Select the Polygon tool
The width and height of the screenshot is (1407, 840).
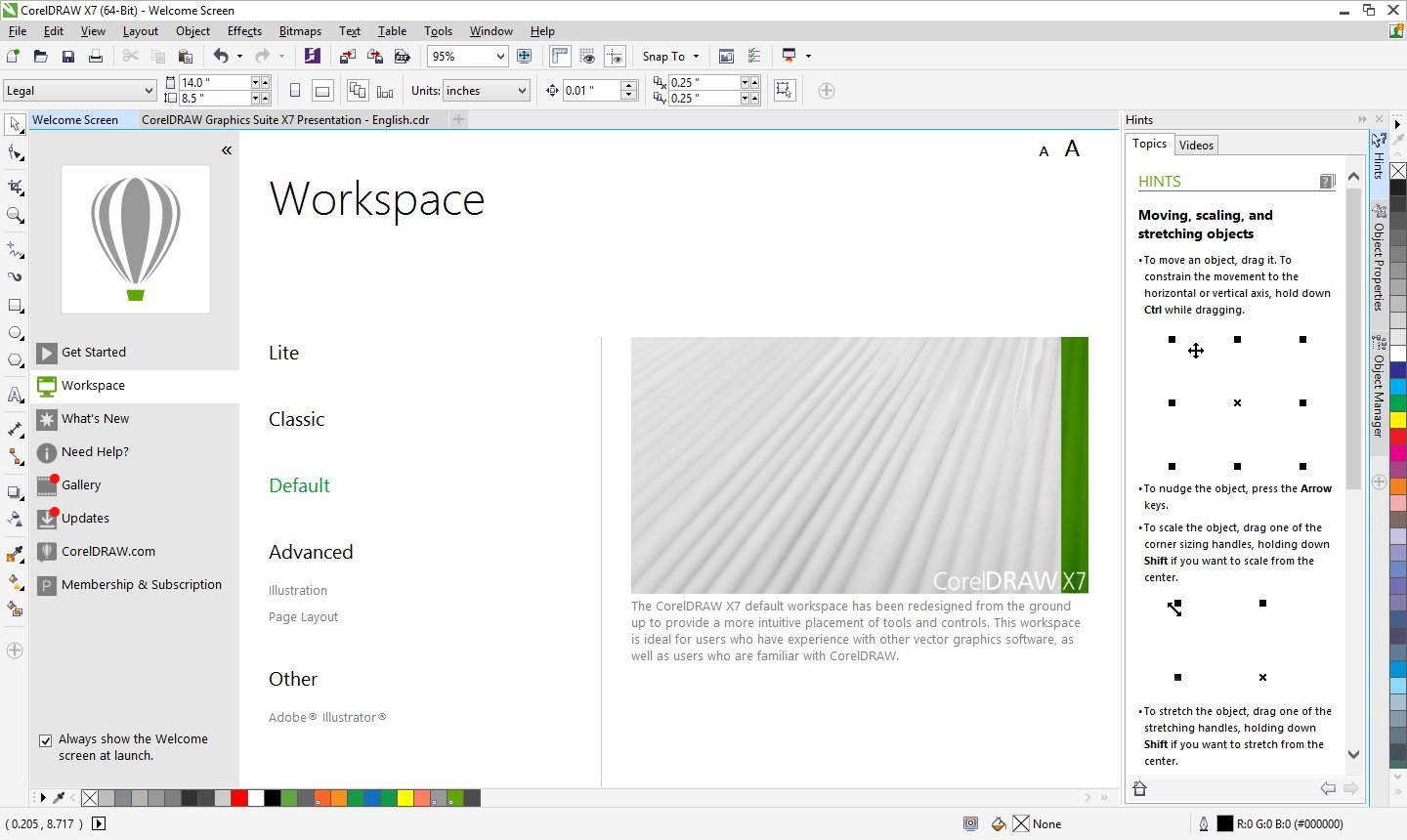click(15, 360)
